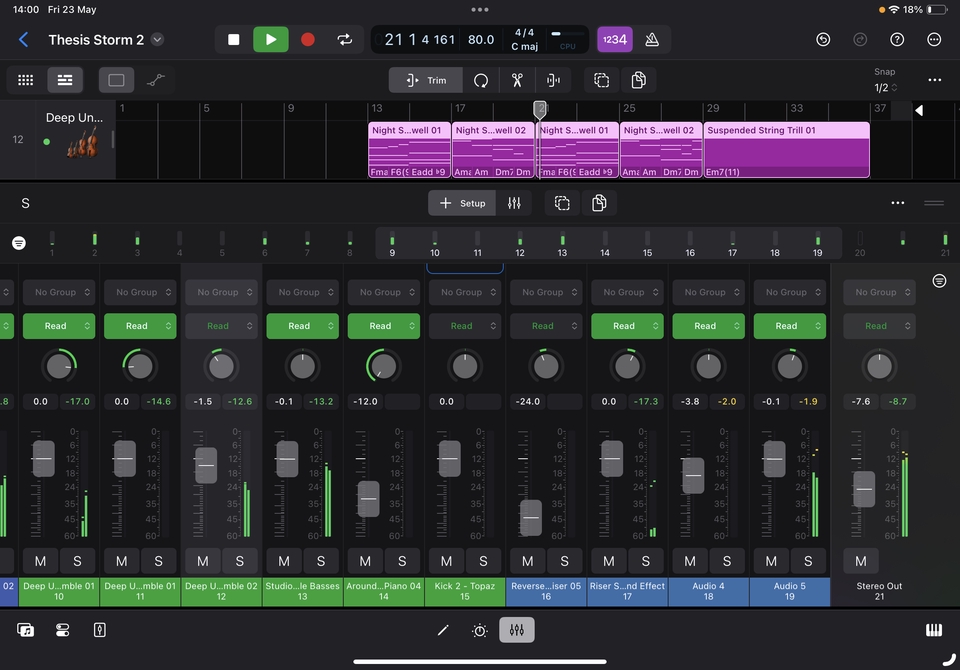Change Read automation mode on Studio Basses channel
Image resolution: width=960 pixels, height=670 pixels.
pyautogui.click(x=302, y=326)
